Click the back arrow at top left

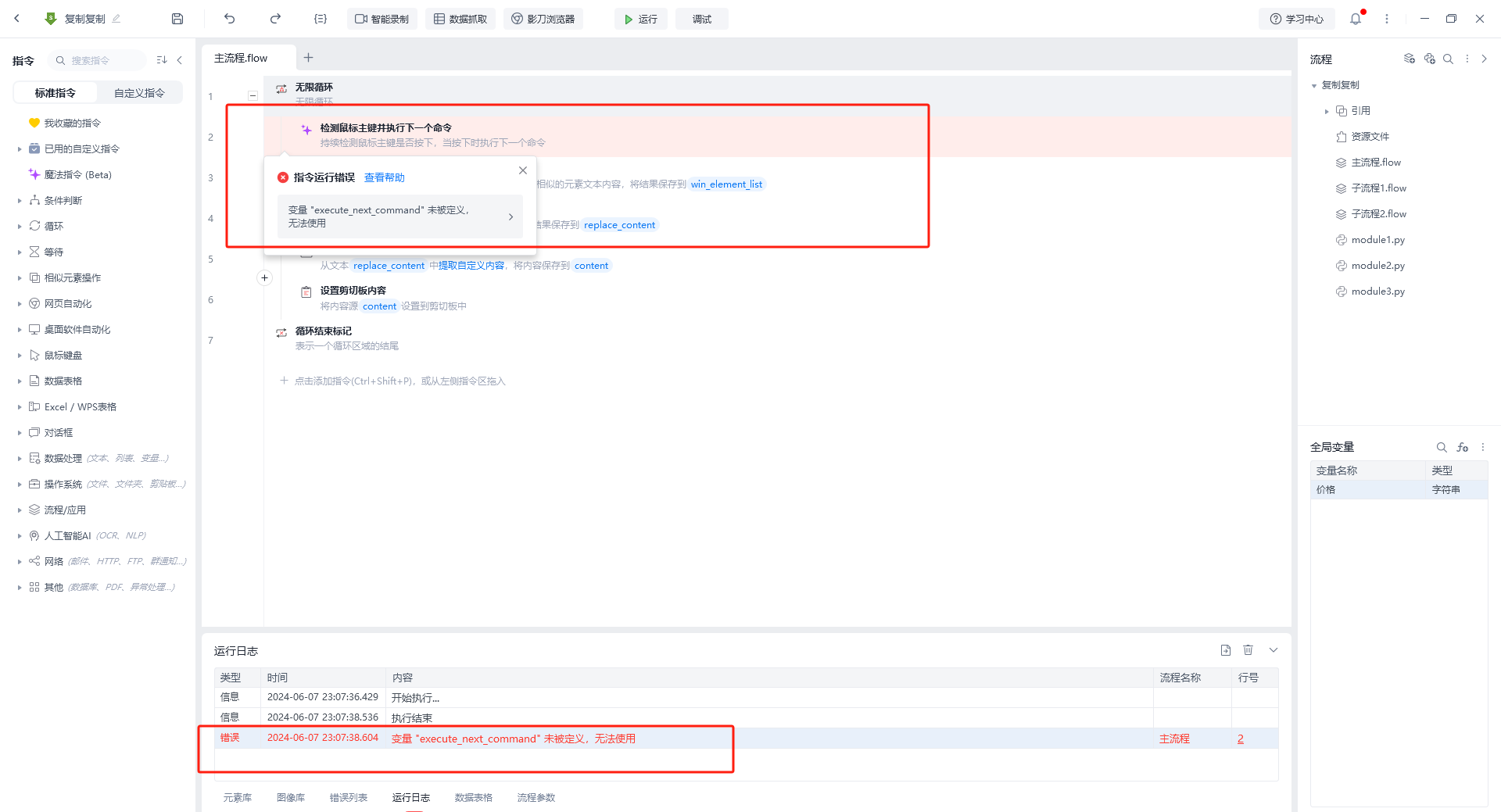coord(17,19)
